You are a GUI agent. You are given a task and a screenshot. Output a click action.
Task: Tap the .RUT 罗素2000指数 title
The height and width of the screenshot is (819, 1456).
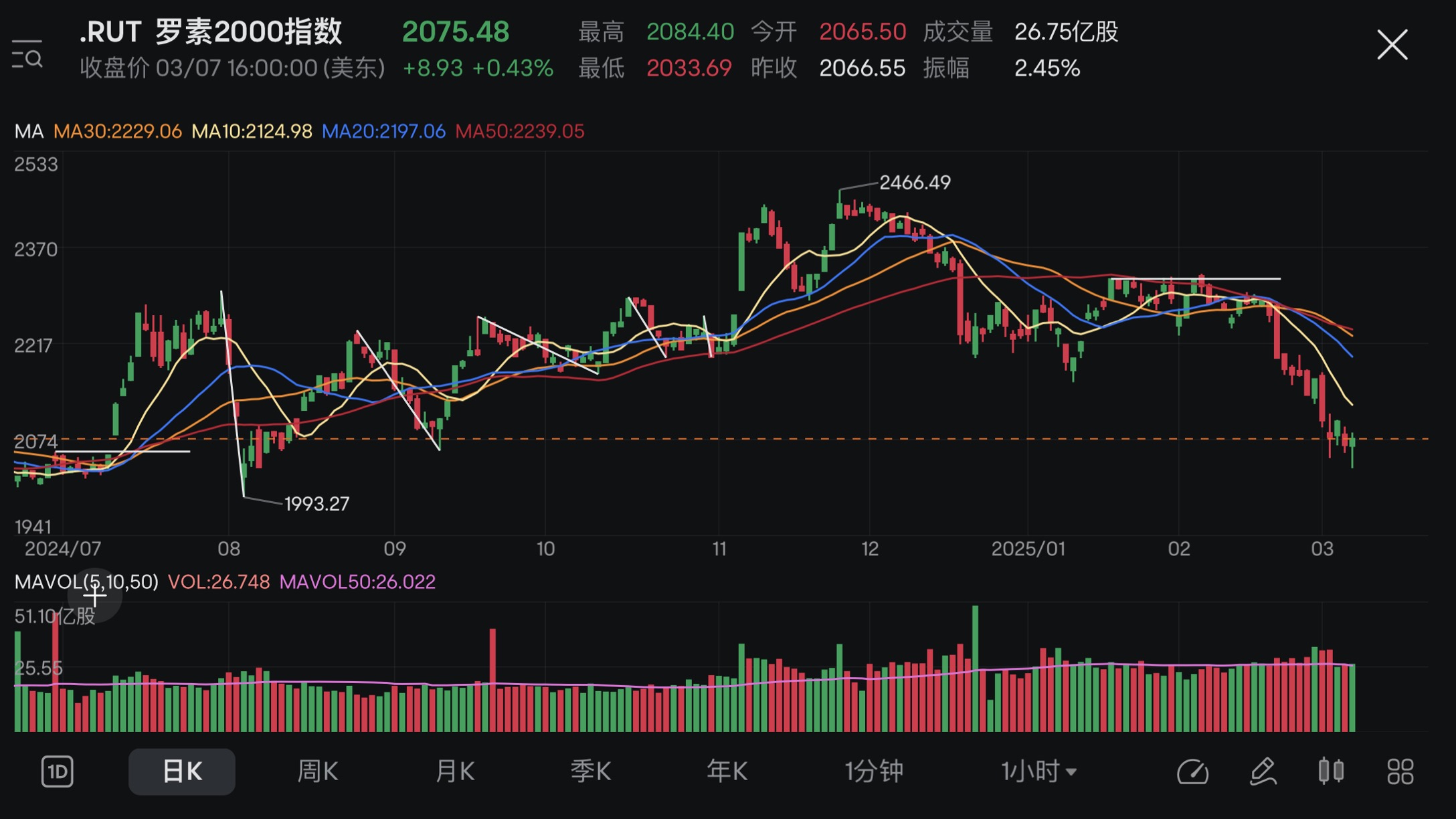tap(211, 31)
